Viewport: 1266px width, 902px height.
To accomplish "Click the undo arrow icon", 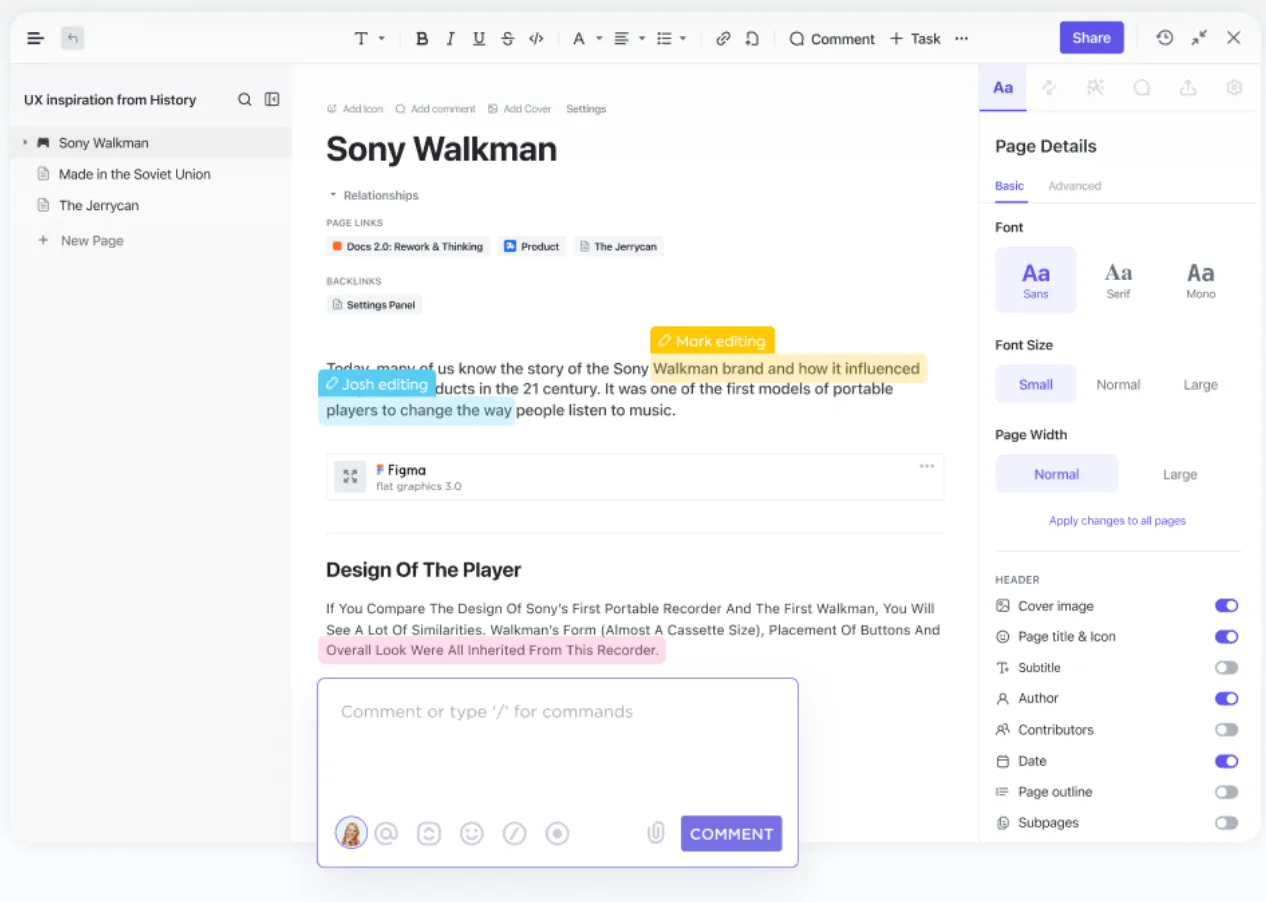I will [72, 38].
